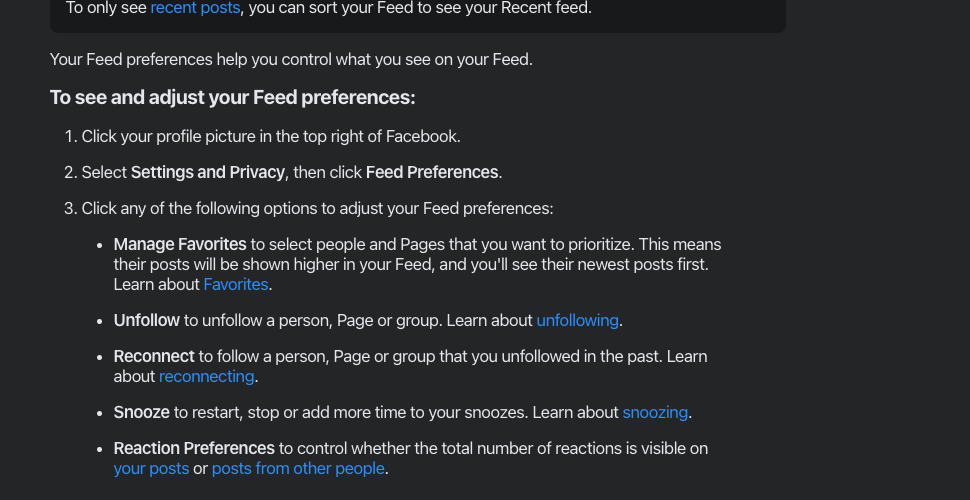Open the 'recent posts' link

tap(195, 8)
